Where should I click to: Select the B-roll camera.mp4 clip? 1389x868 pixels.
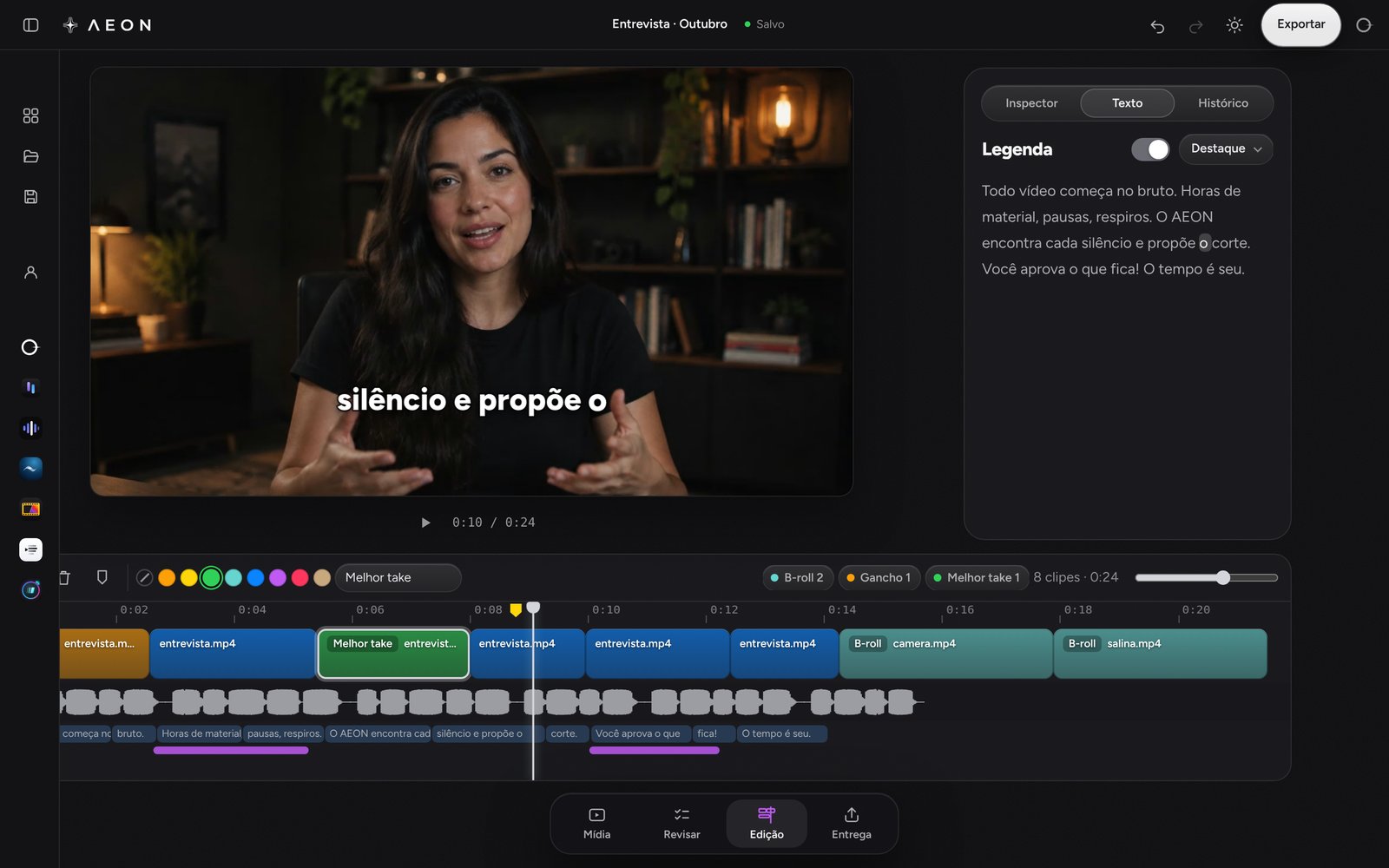(946, 654)
